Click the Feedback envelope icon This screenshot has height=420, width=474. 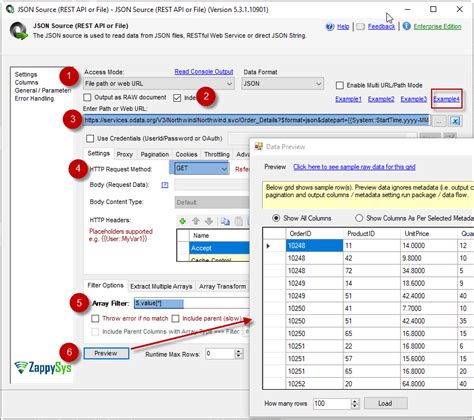pos(360,27)
